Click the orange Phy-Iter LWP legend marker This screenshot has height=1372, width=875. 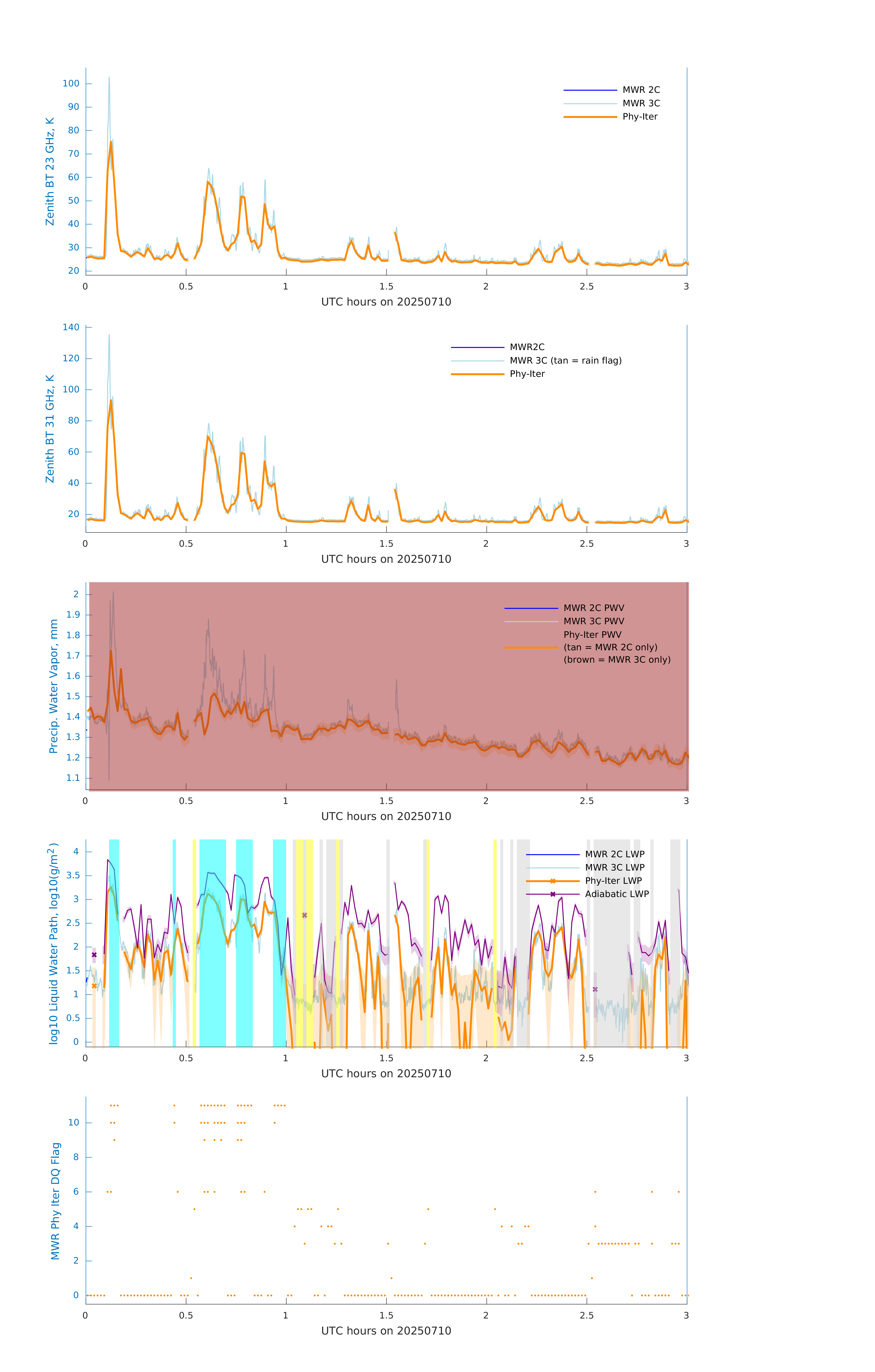coord(552,881)
